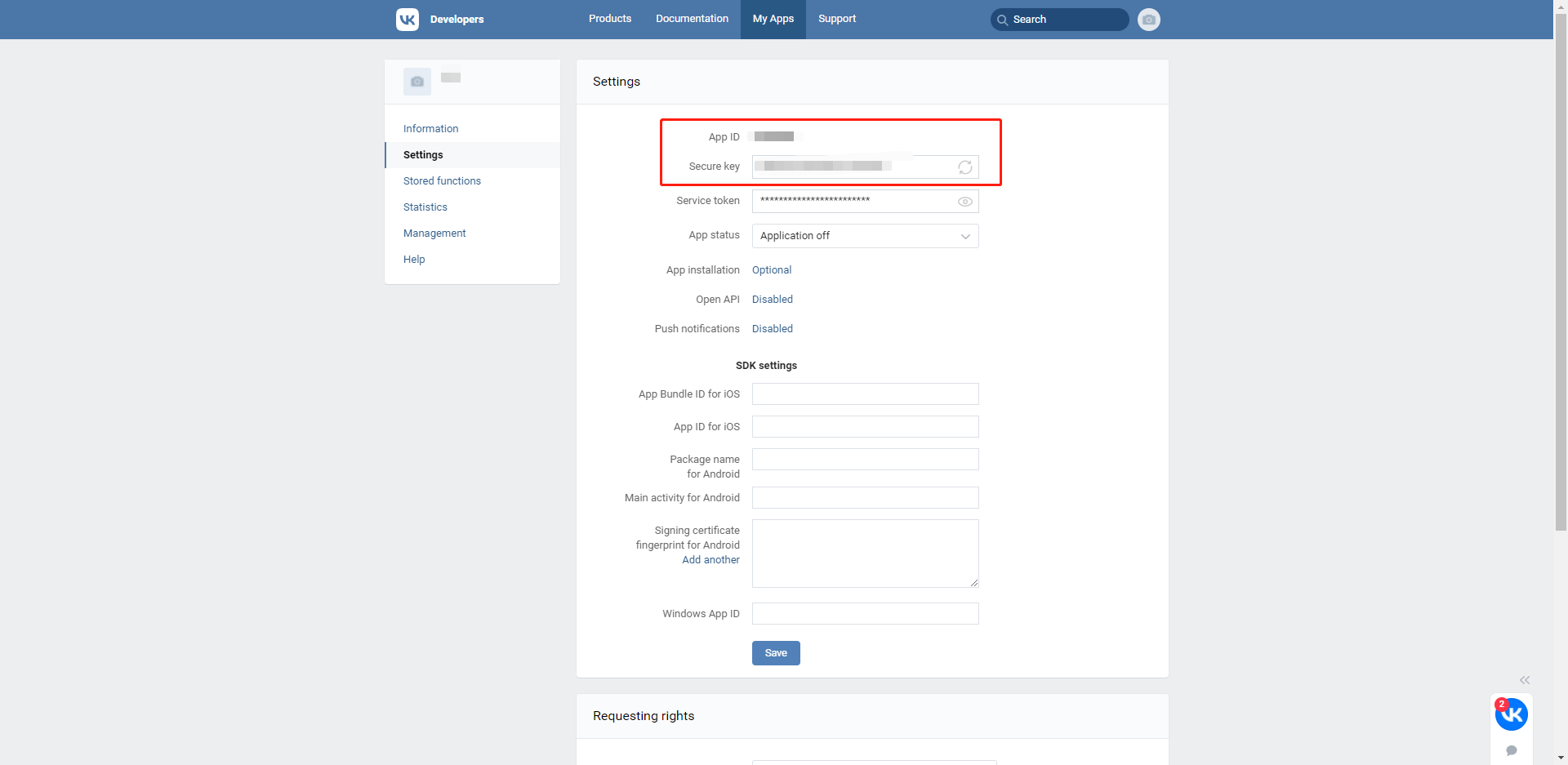Click the app photo placeholder in sidebar
The height and width of the screenshot is (765, 1568).
click(x=417, y=82)
